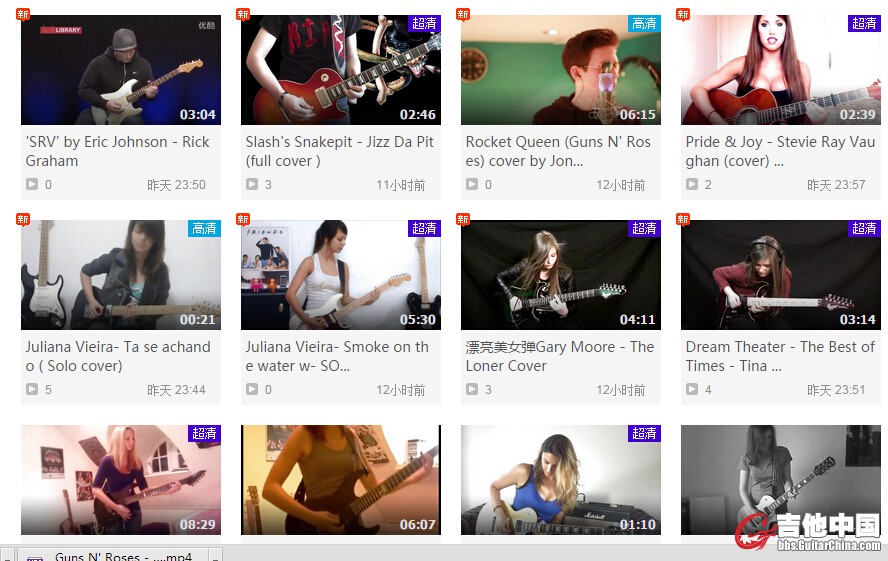The image size is (888, 561).
Task: Click the upload time "昨天 23:50"
Action: coord(176,185)
